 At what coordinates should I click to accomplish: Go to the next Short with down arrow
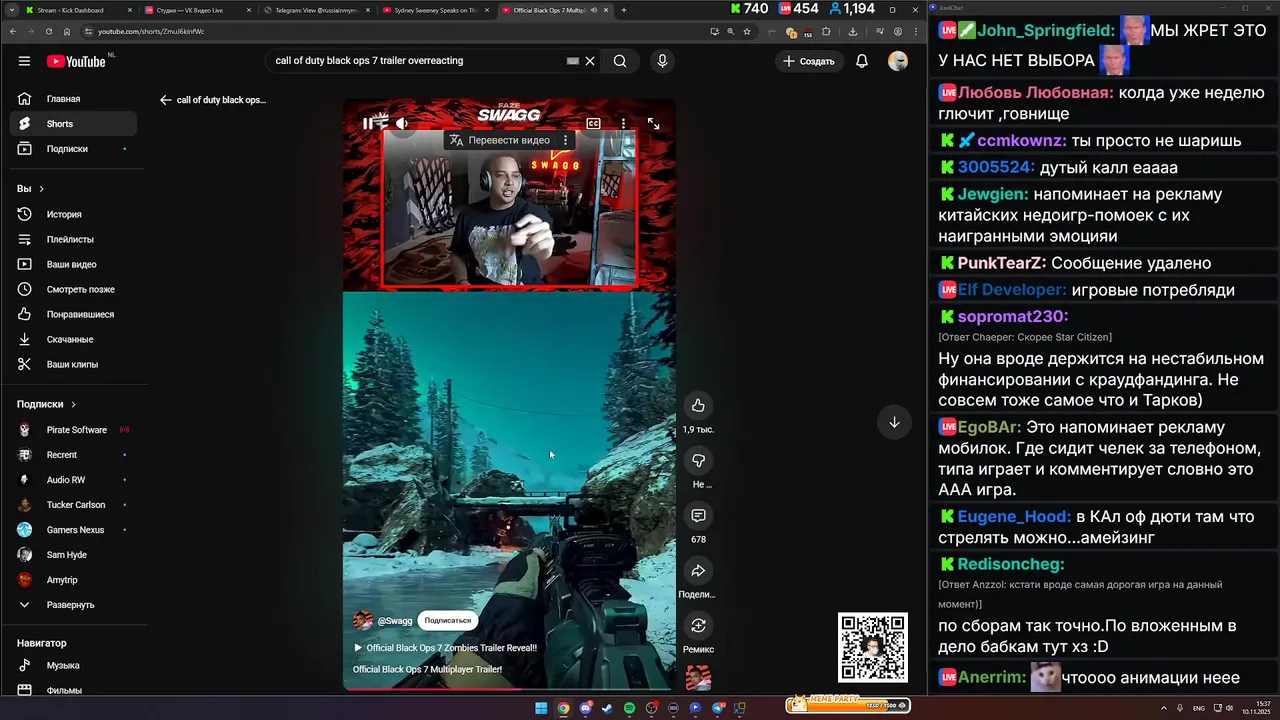point(894,422)
